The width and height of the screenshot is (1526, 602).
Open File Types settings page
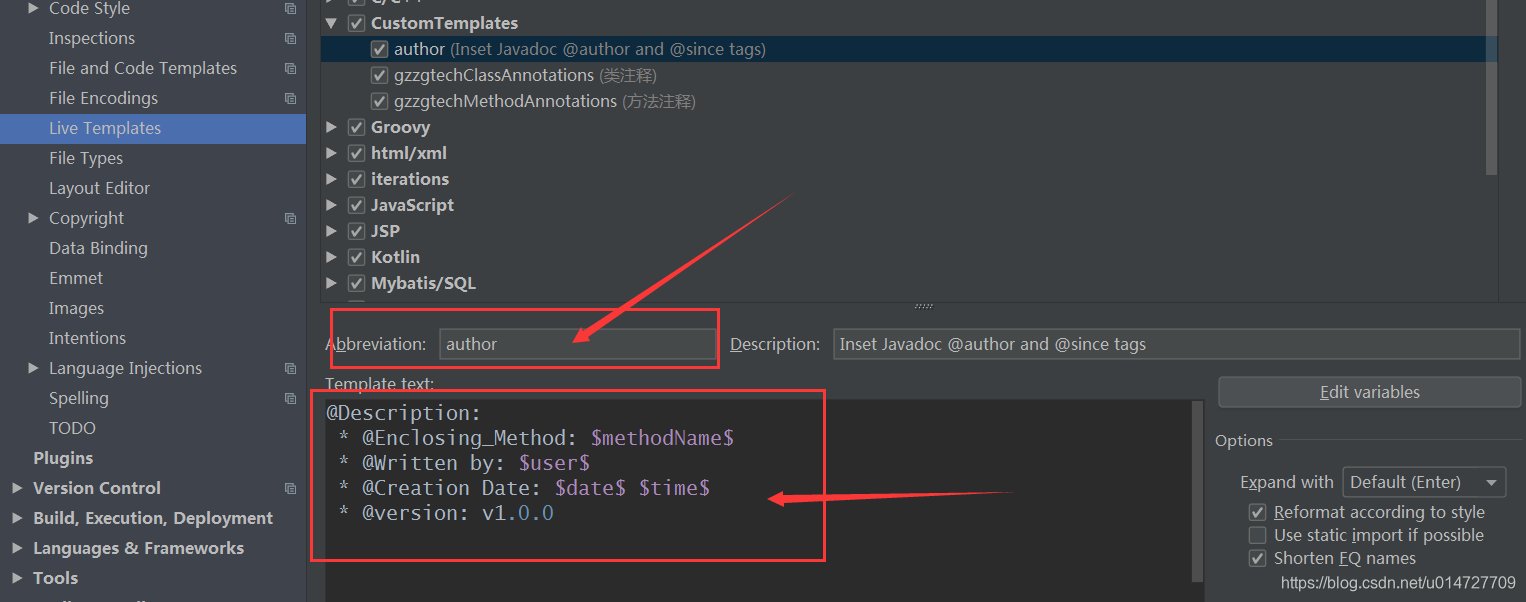tap(86, 158)
